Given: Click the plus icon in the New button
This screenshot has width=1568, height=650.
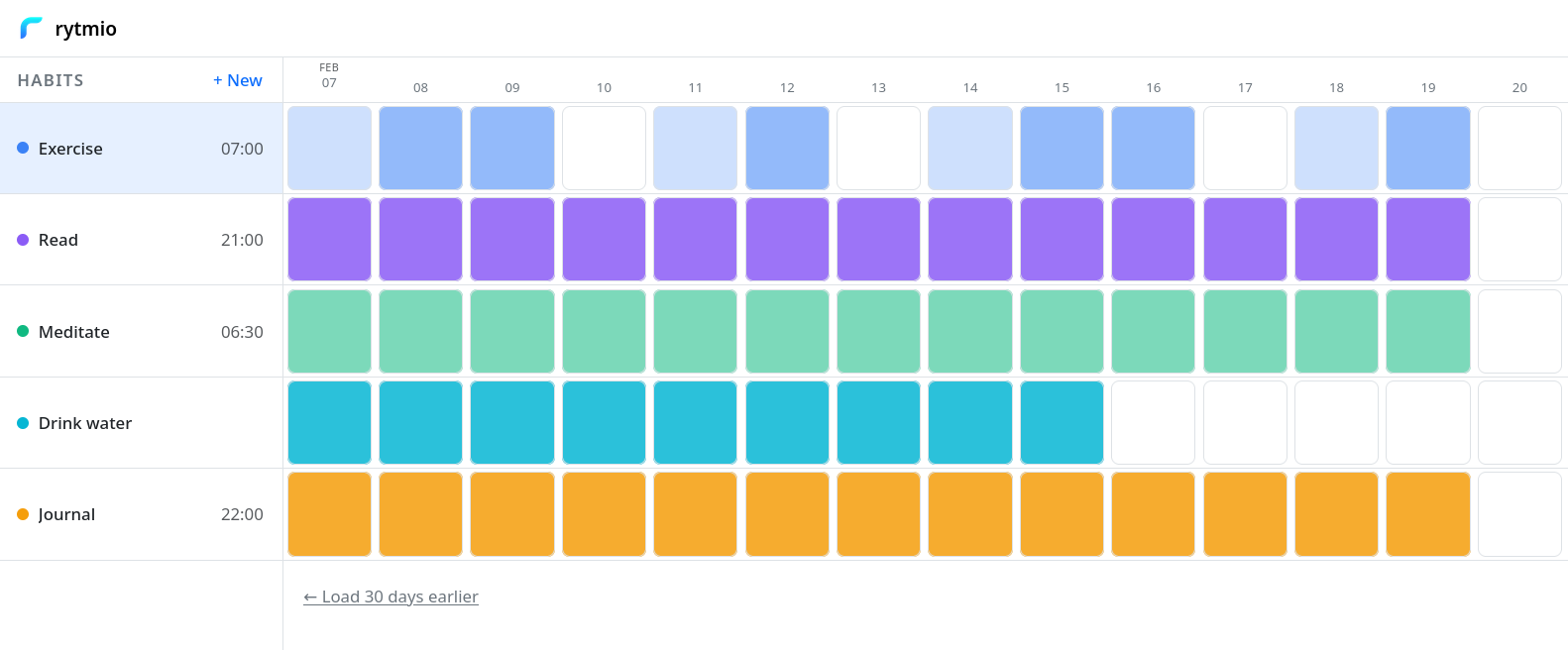Looking at the screenshot, I should pyautogui.click(x=217, y=80).
